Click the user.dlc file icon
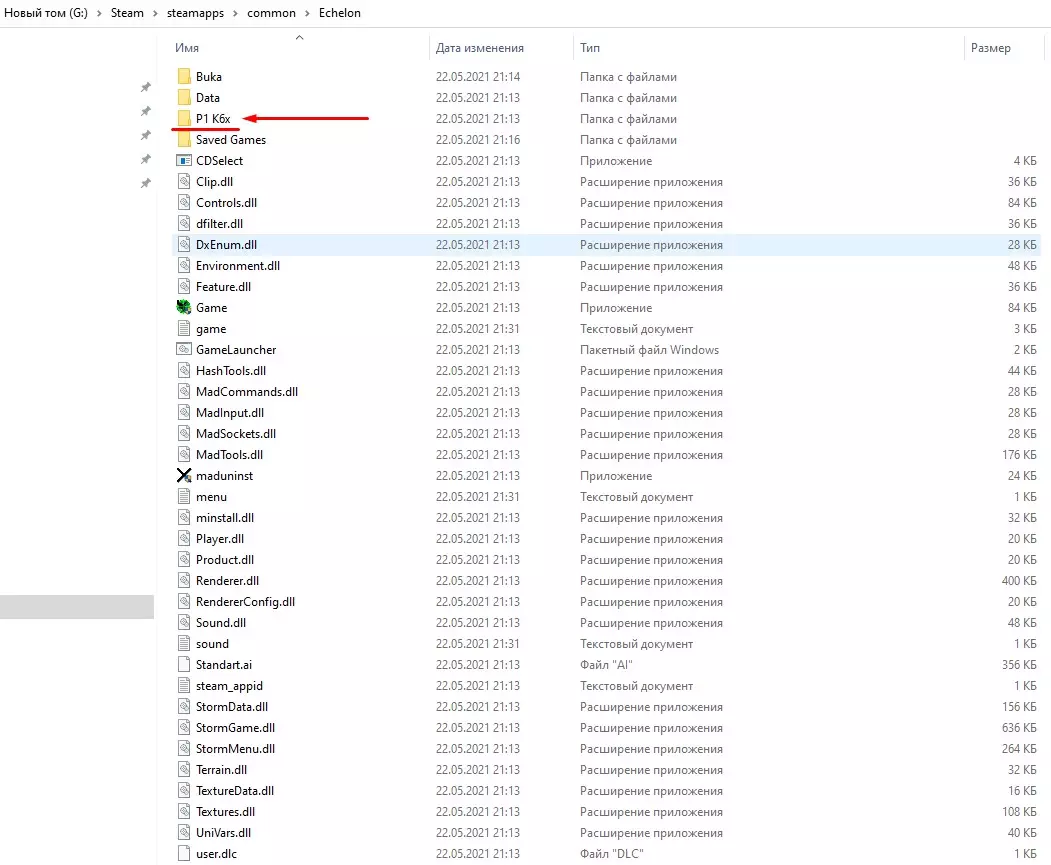 coord(184,854)
